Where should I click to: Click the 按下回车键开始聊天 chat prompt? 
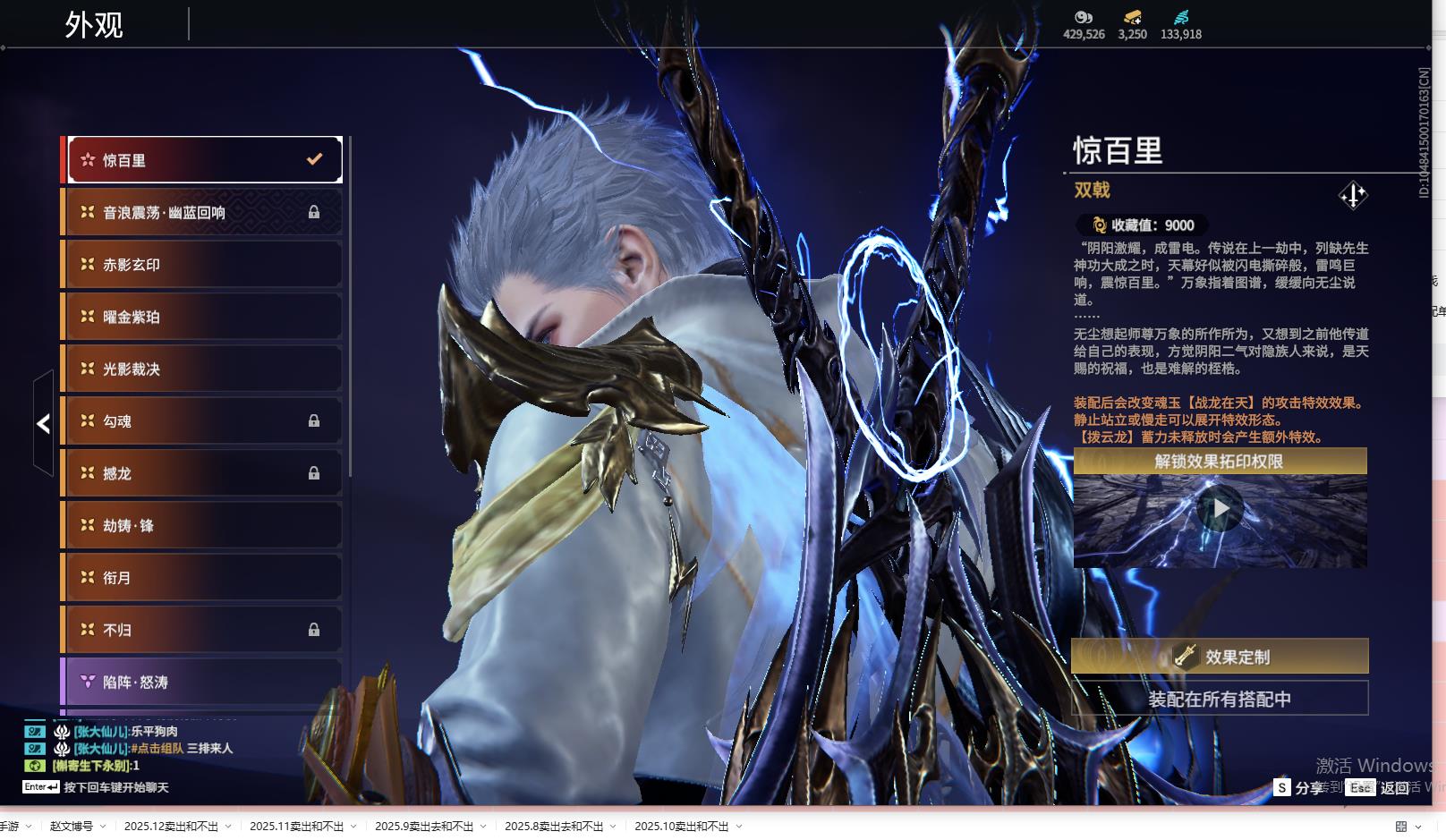116,787
